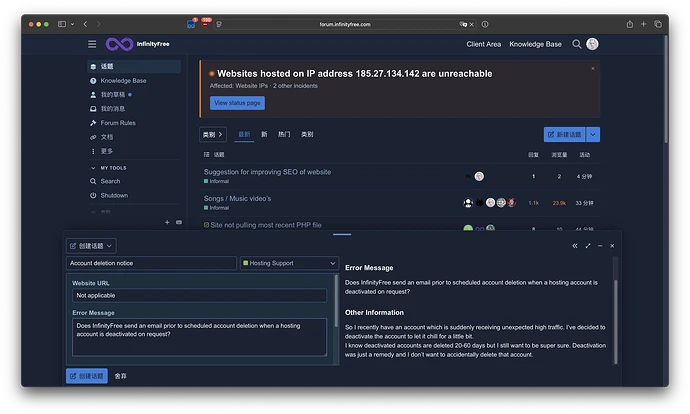Show Safari tab overview
The height and width of the screenshot is (414, 690).
(658, 24)
